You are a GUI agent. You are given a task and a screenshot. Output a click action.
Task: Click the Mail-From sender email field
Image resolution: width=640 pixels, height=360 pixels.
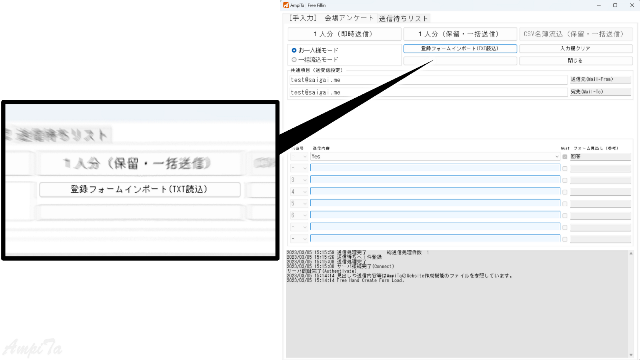click(428, 80)
